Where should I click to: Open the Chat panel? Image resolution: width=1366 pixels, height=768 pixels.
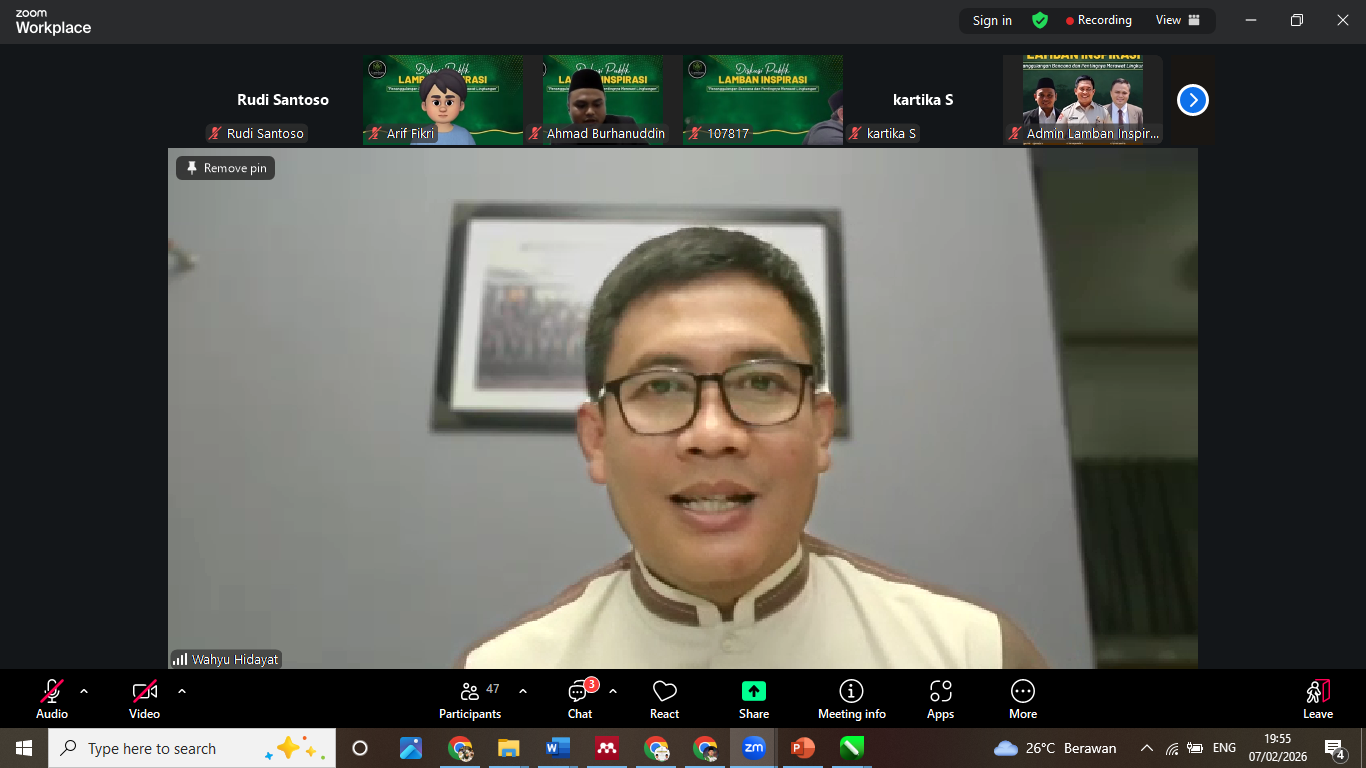click(x=579, y=697)
